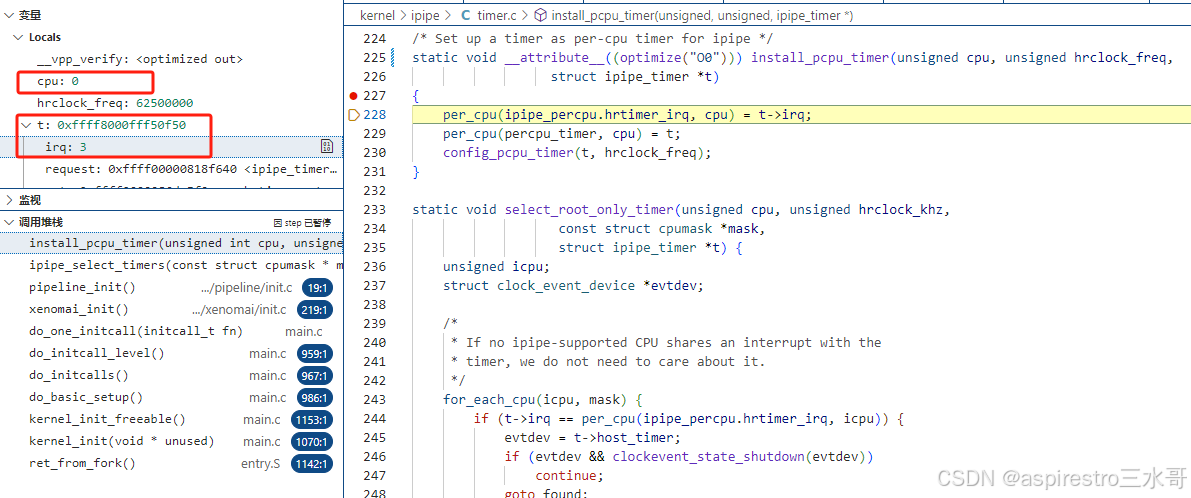Click the current execution arrow at line 228
This screenshot has width=1191, height=498.
pos(353,115)
